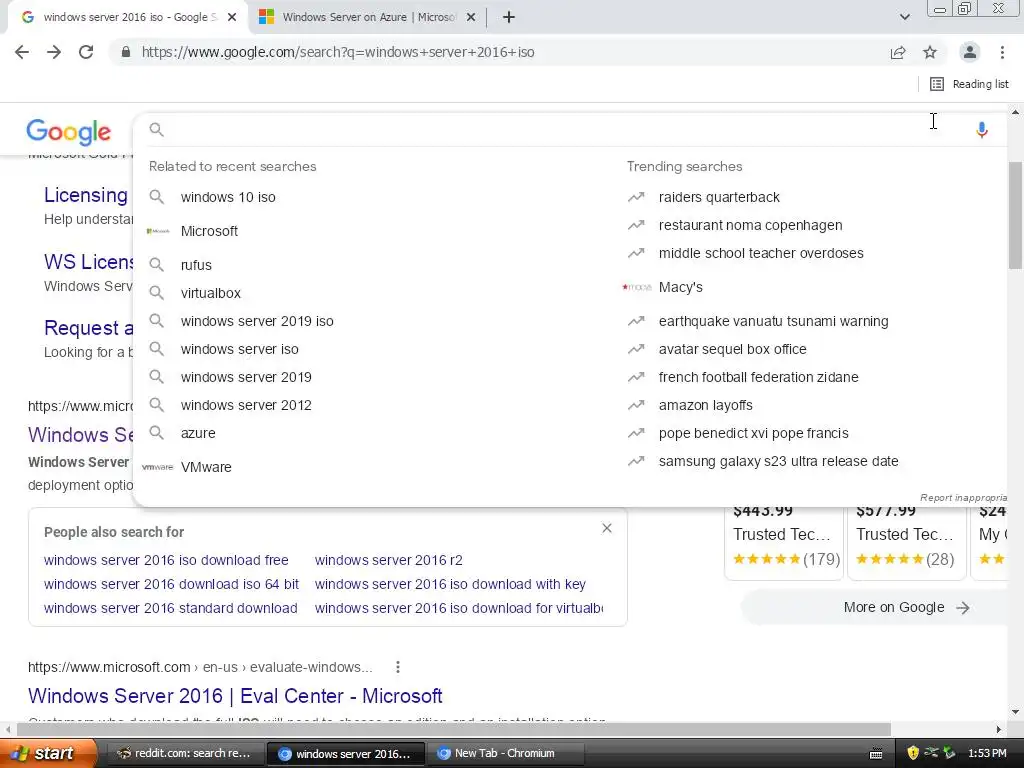
Task: Click the security shield tray icon
Action: (913, 753)
